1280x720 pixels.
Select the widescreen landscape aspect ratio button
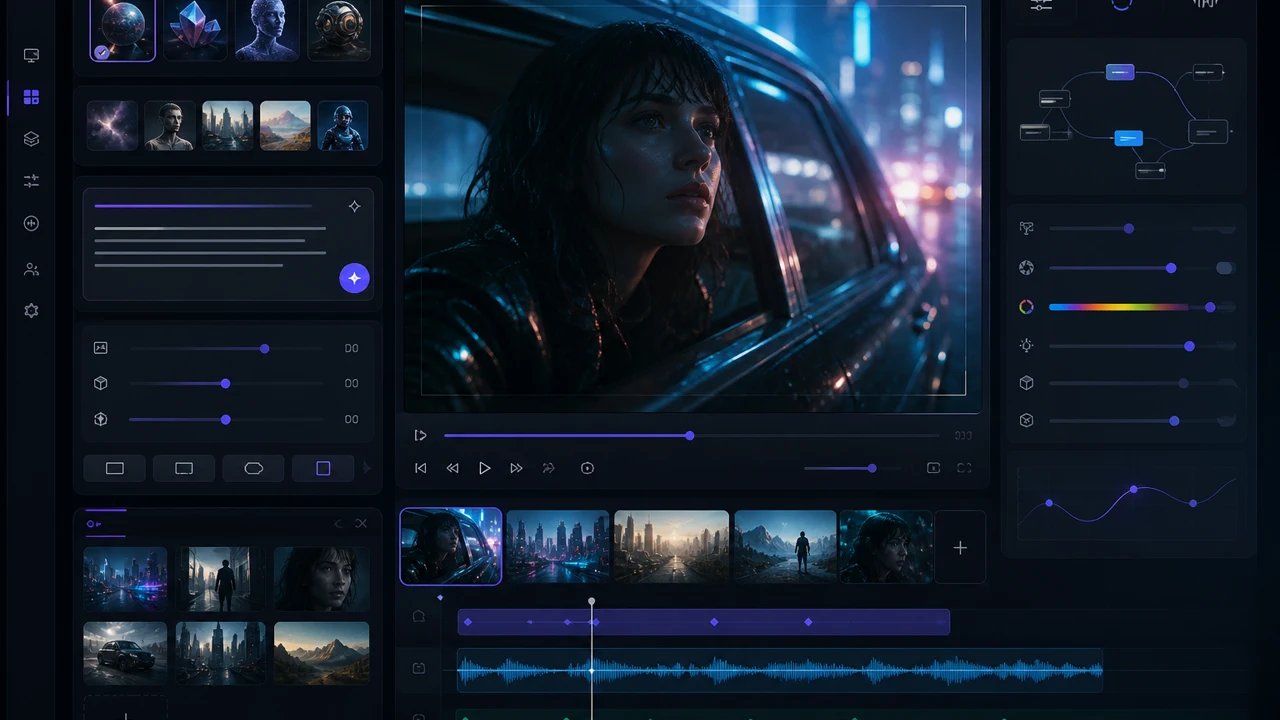coord(115,468)
